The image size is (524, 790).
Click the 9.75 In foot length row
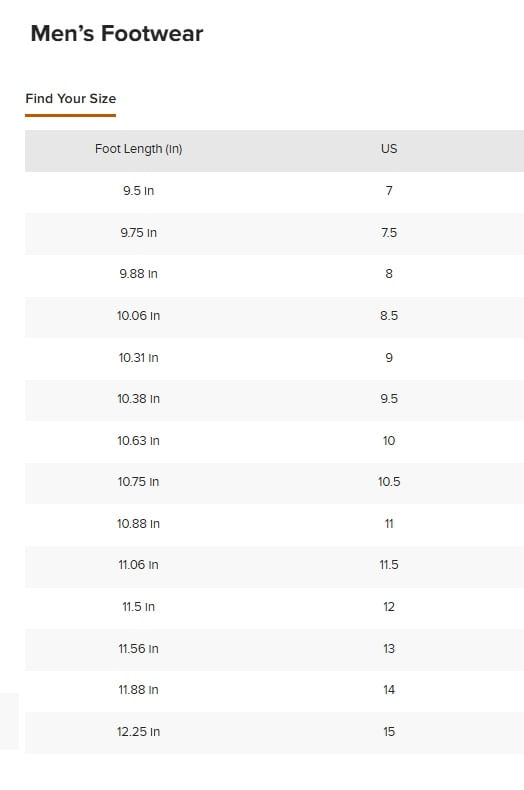click(x=275, y=233)
